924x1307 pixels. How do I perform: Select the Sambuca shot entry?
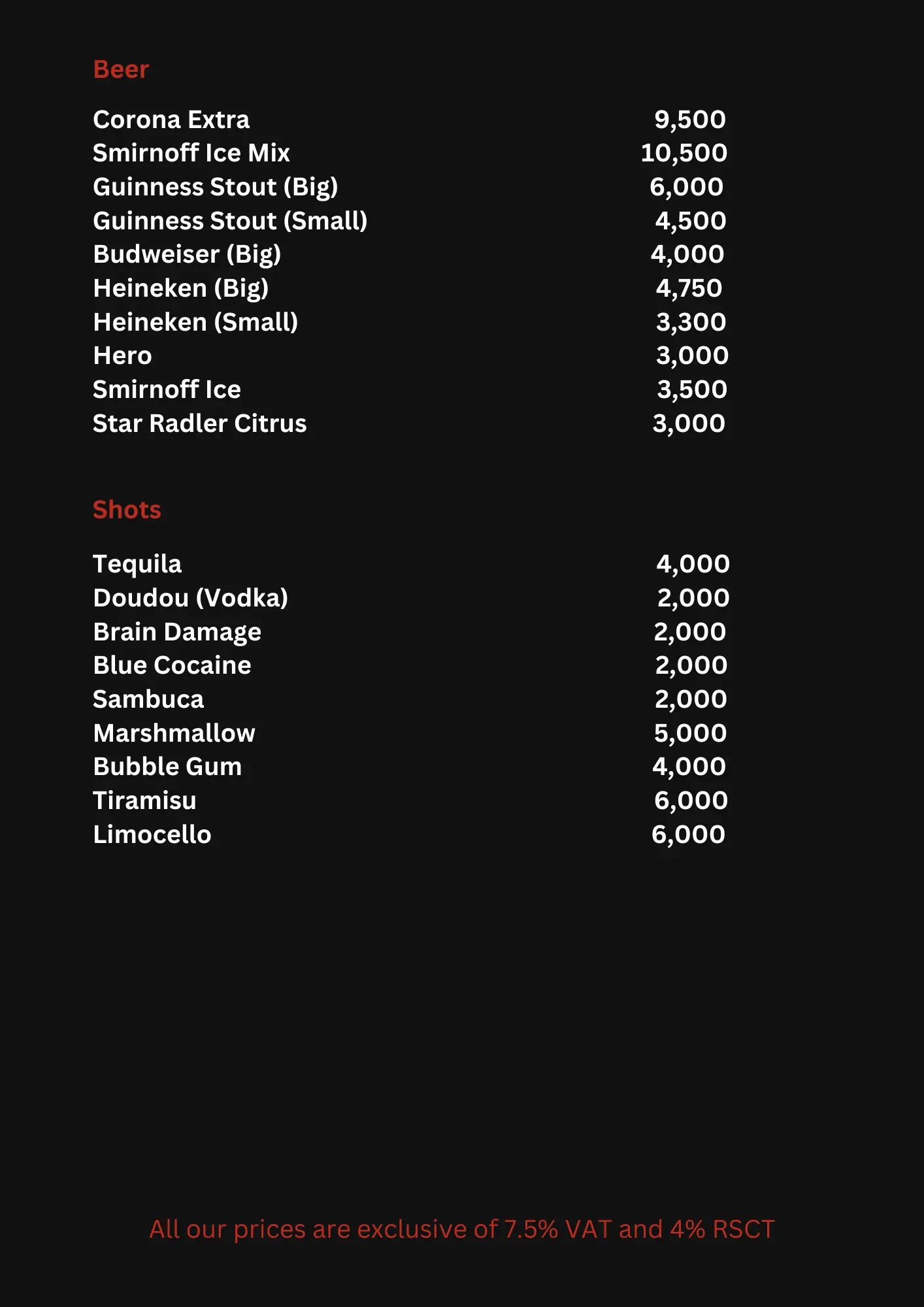148,699
